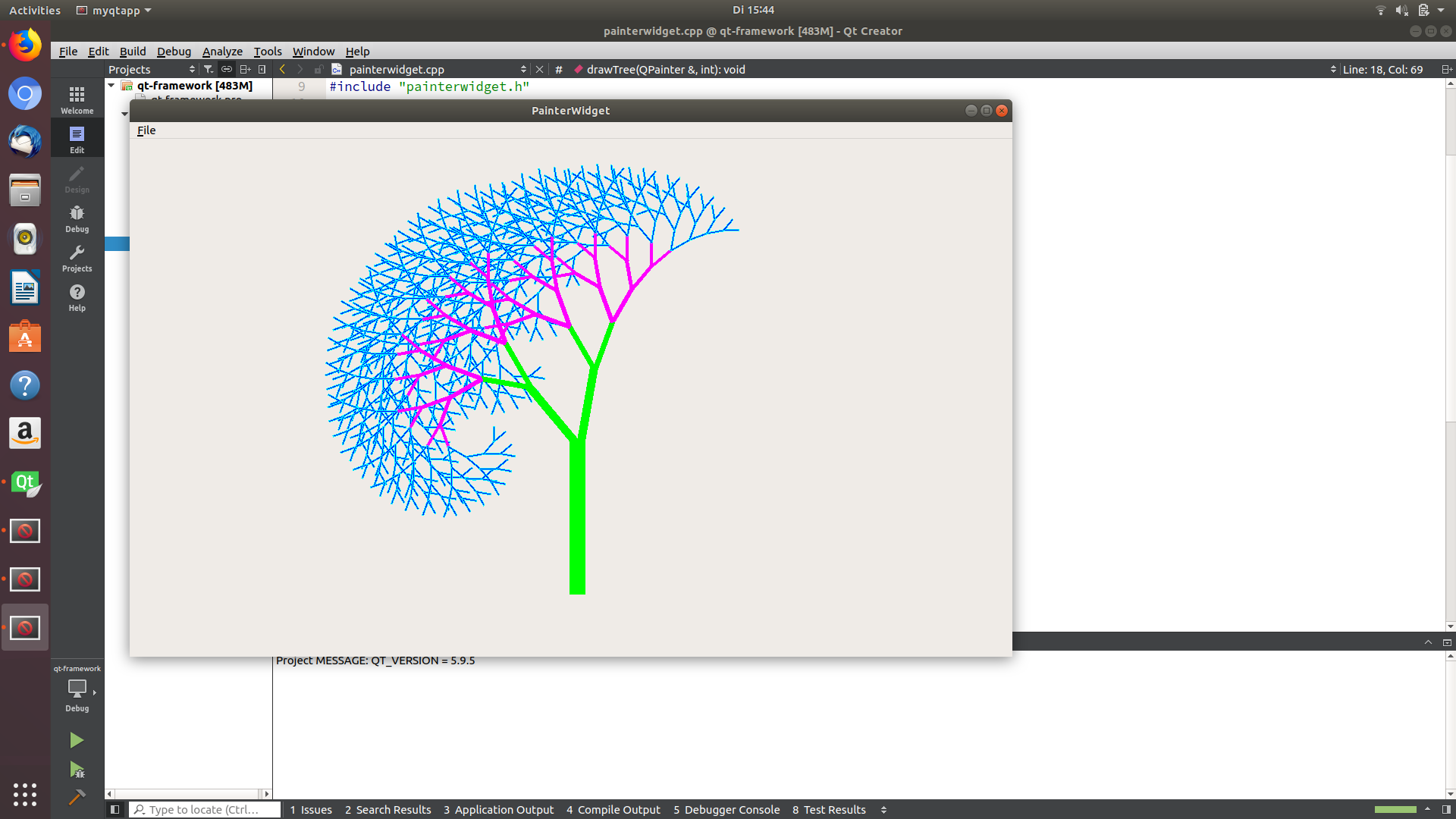The image size is (1456, 819).
Task: Open Debug mode in the mode selector
Action: click(x=77, y=218)
